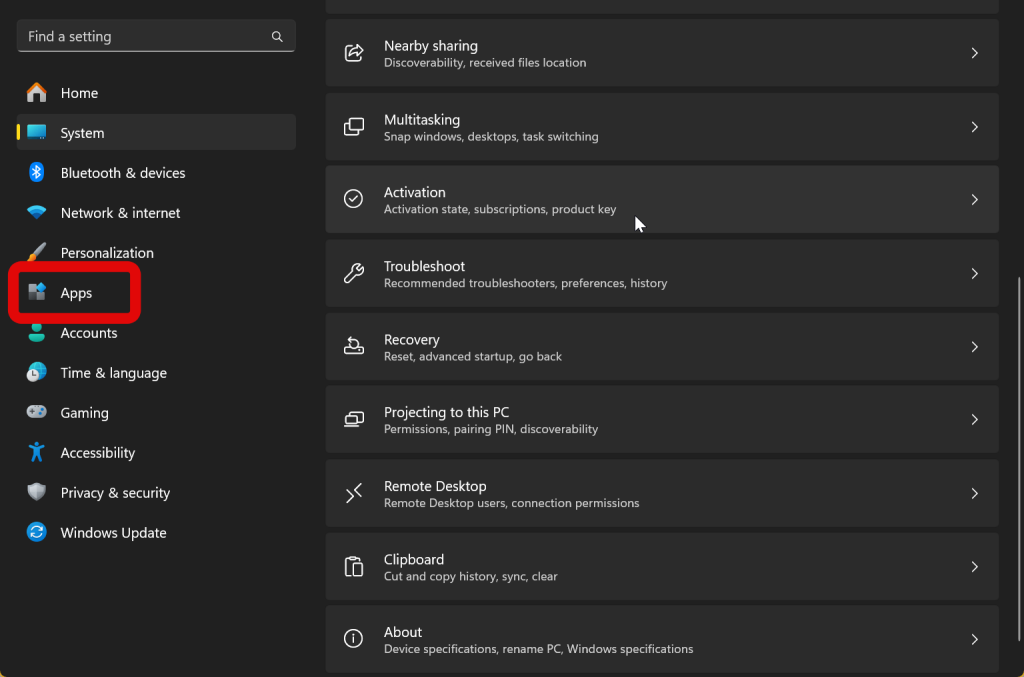
Task: Open the About page entry
Action: coord(660,640)
